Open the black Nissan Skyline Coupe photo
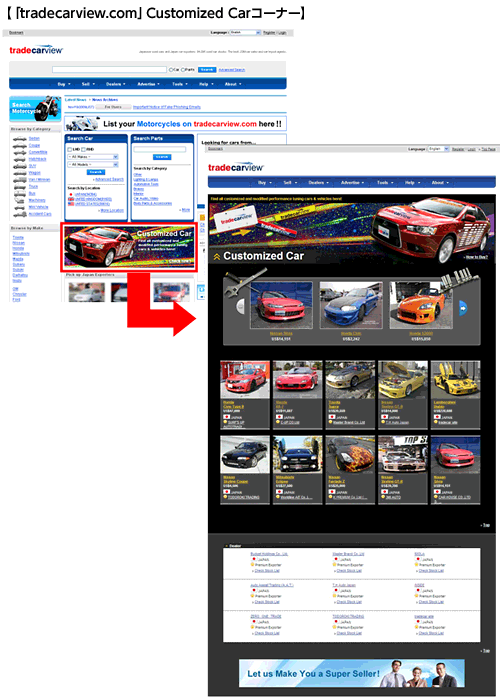The height and width of the screenshot is (700, 500). (x=245, y=455)
